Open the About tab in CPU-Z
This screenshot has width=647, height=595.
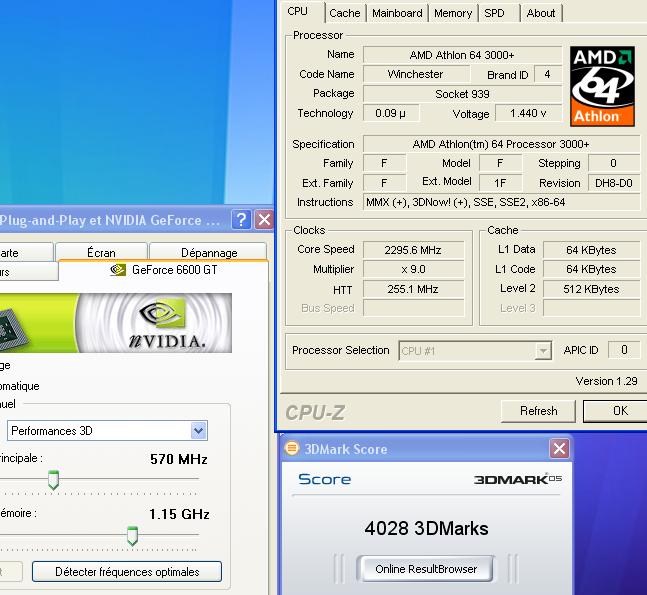coord(541,13)
